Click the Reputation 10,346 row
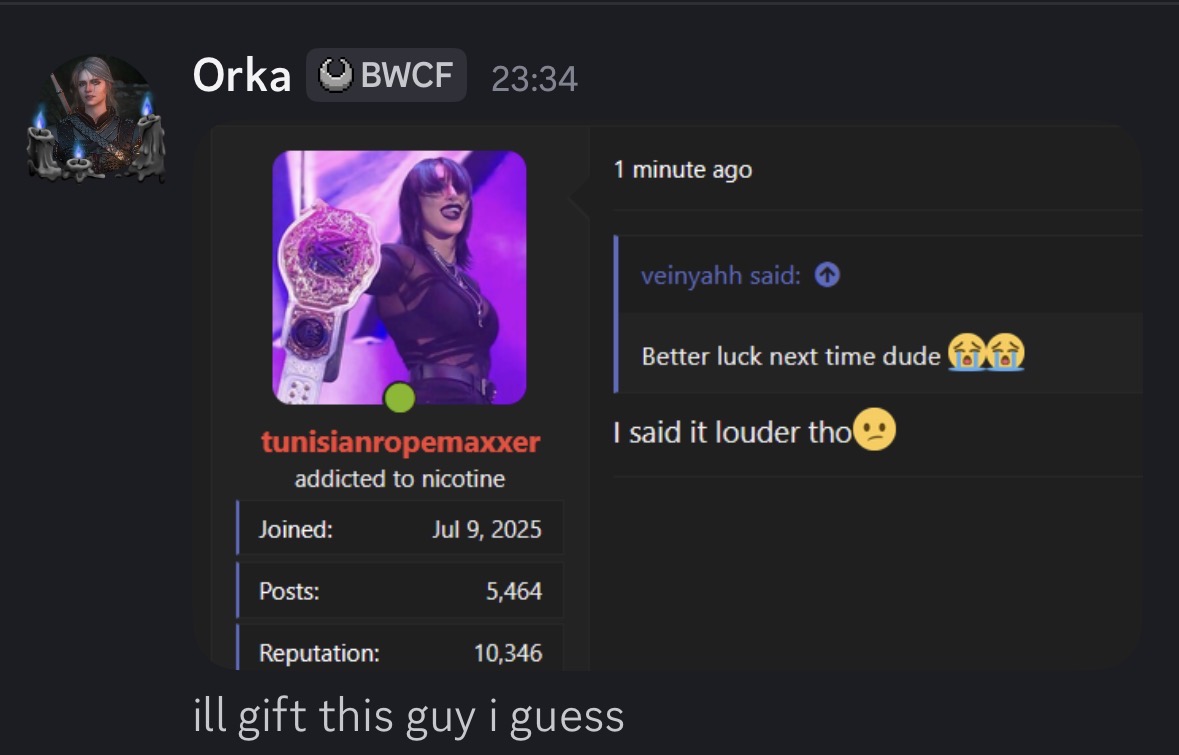1179x755 pixels. (399, 649)
